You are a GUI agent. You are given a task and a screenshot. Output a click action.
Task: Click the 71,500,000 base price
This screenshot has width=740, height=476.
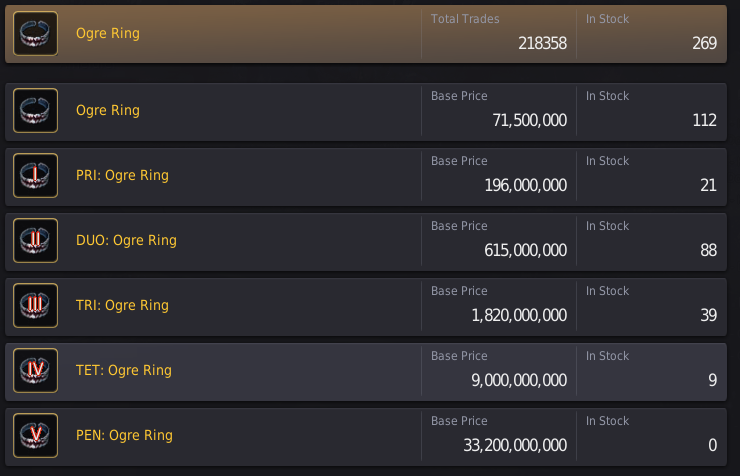tap(530, 121)
